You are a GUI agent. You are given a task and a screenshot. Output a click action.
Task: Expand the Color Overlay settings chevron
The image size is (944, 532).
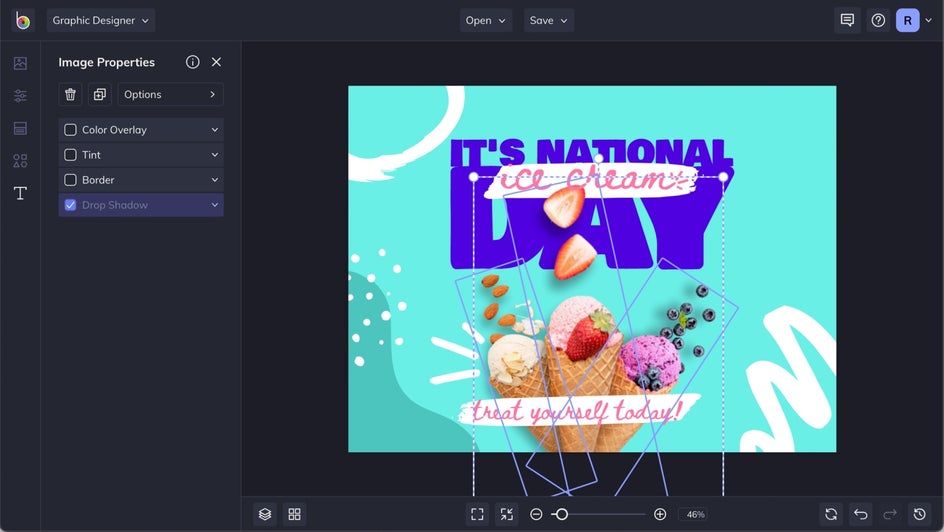coord(215,130)
